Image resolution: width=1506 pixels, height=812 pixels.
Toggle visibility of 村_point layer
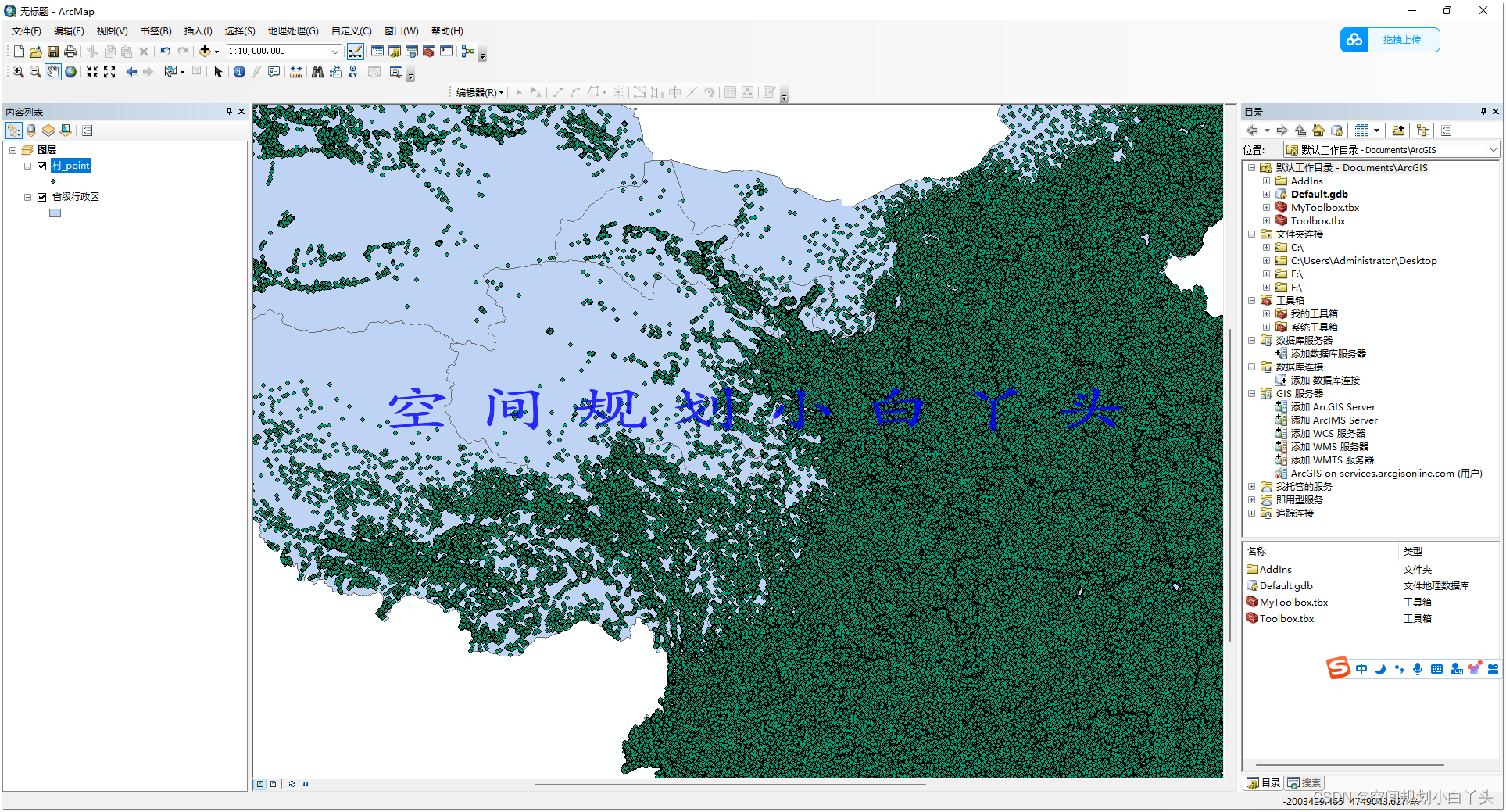(42, 166)
